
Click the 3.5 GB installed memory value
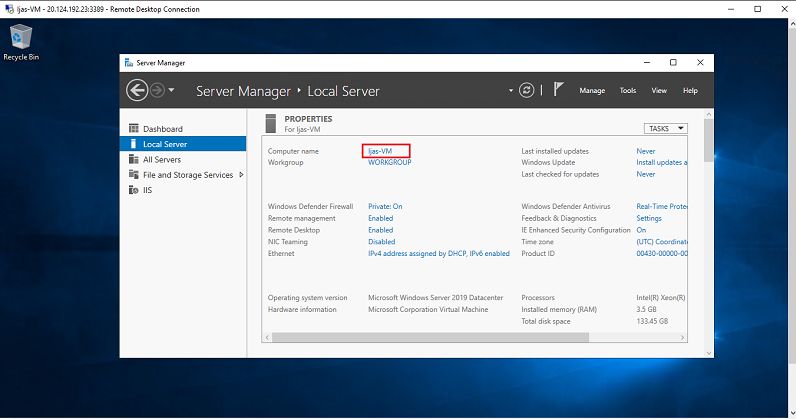tap(646, 309)
